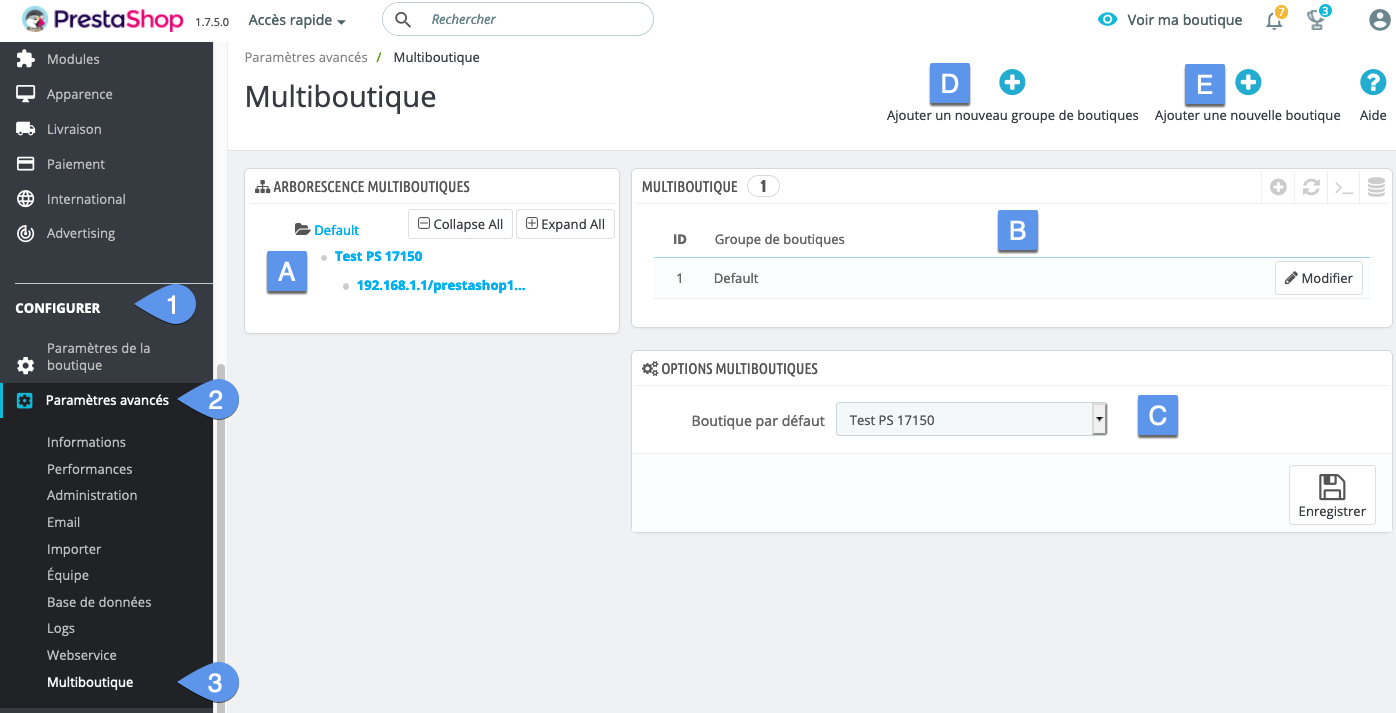Click the Paramètres avancés cog icon
Screen dimensions: 1396x713
pyautogui.click(x=26, y=400)
